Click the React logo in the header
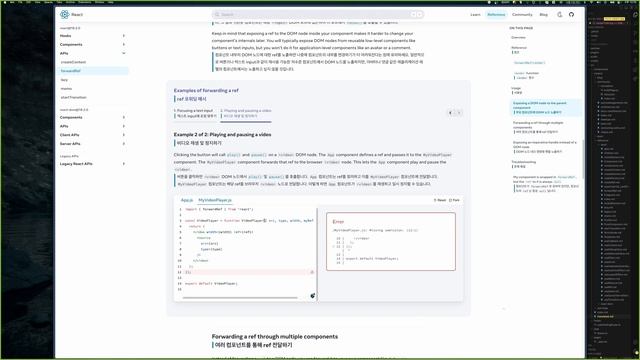Screen dimensions: 640x360 pyautogui.click(x=64, y=14)
